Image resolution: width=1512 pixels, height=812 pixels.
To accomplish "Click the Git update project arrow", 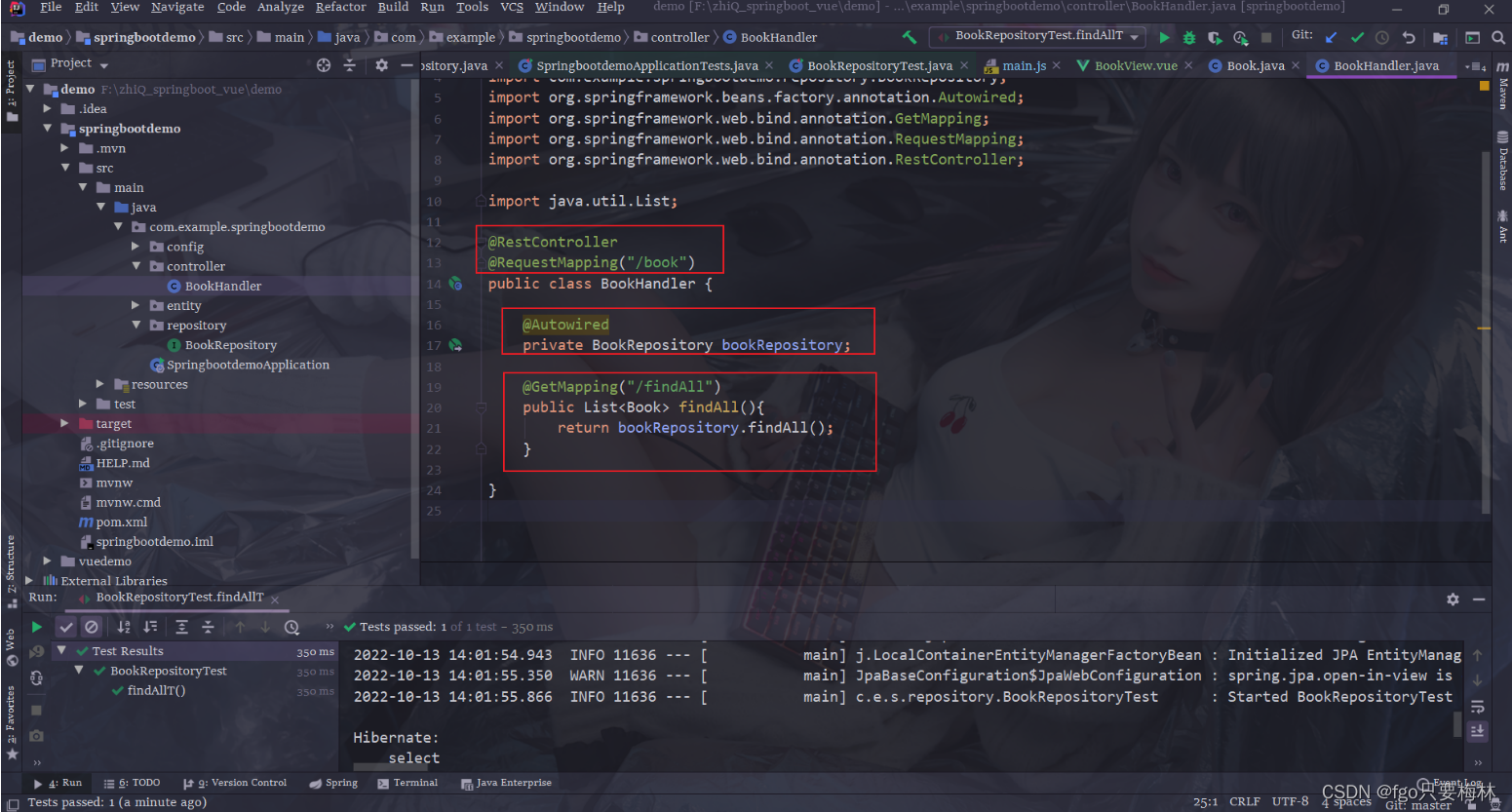I will click(x=1332, y=37).
